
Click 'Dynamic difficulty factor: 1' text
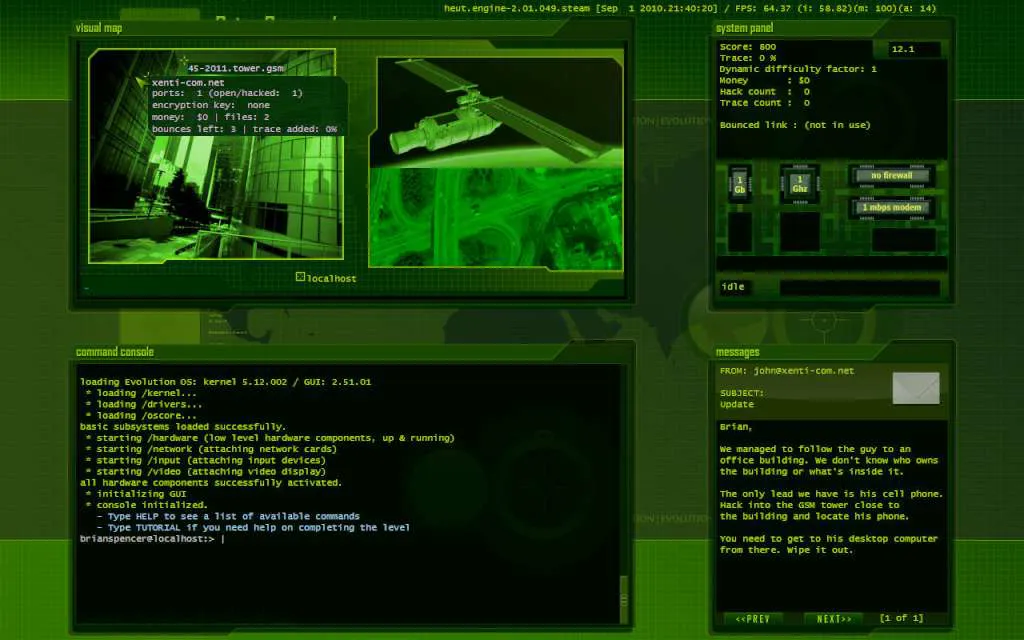pos(798,69)
